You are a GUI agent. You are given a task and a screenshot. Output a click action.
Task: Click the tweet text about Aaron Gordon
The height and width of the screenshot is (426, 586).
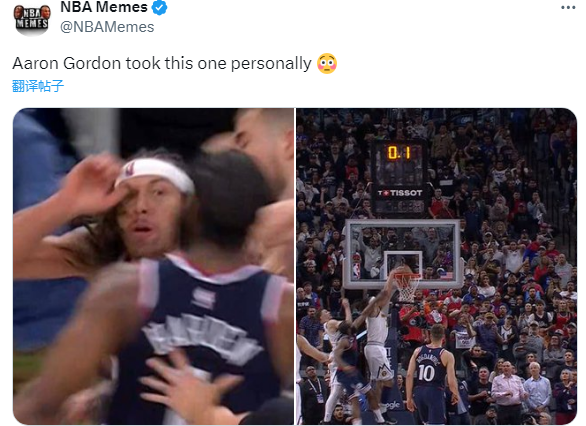point(162,63)
